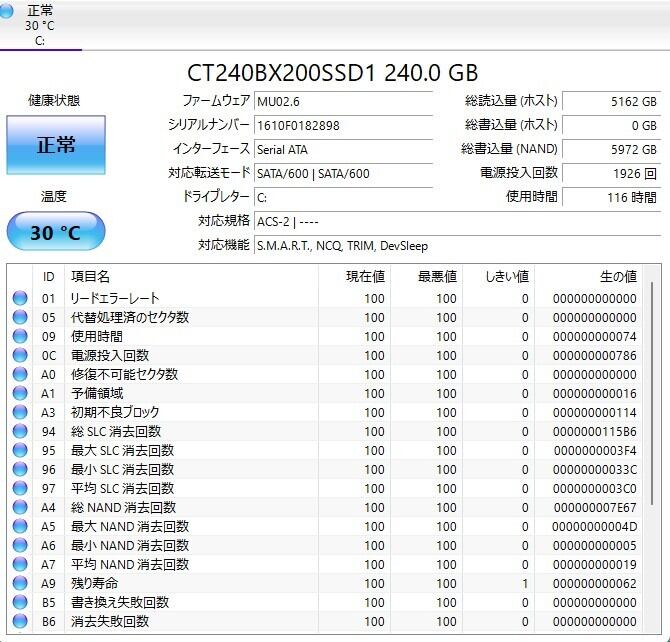Screen dimensions: 670x642
Task: Click the features field S.M.A.R.T., NCQ, TRIM, DevSleep
Action: coord(458,246)
